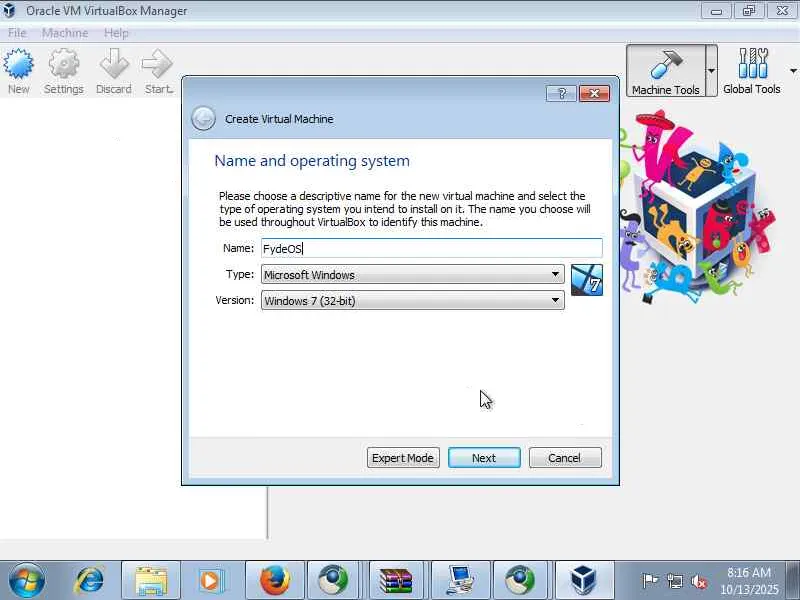800x600 pixels.
Task: Open the Type dropdown showing Microsoft Windows
Action: [x=412, y=274]
